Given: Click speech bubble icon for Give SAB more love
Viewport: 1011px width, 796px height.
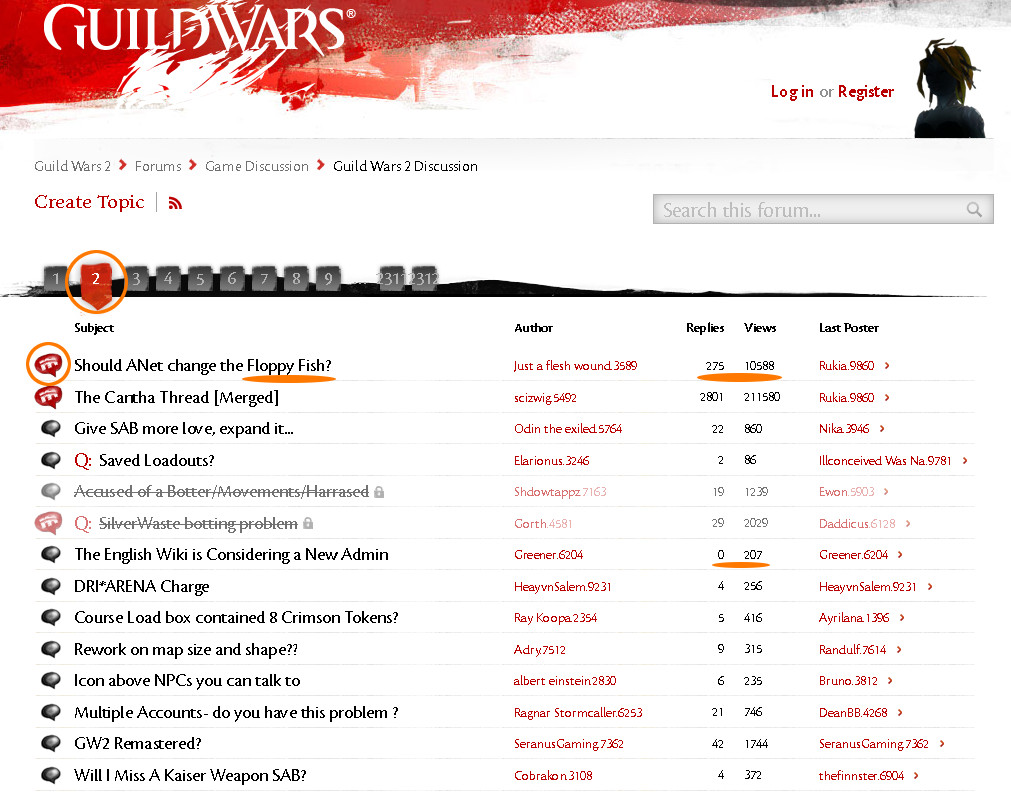Looking at the screenshot, I should (50, 428).
